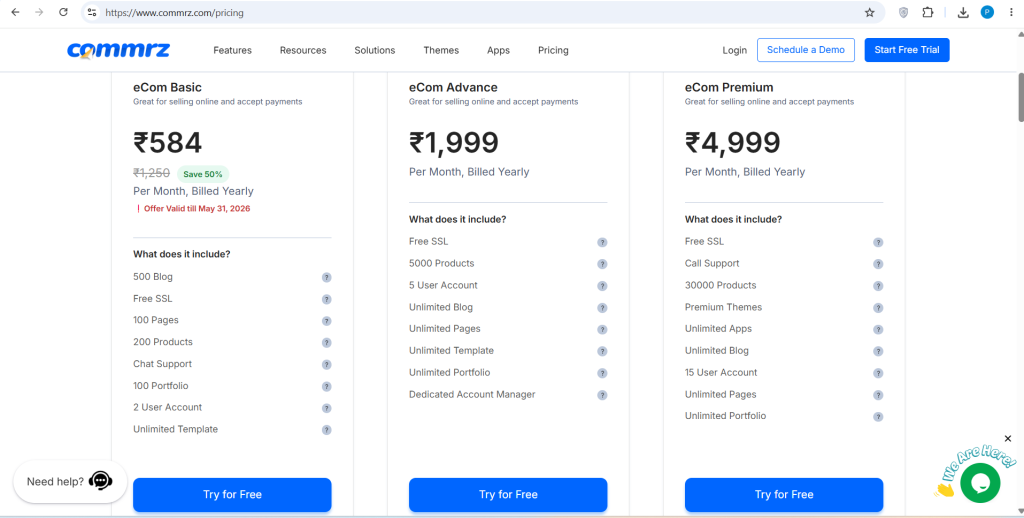Viewport: 1024px width, 518px height.
Task: Click the Schedule a Demo button
Action: click(x=806, y=50)
